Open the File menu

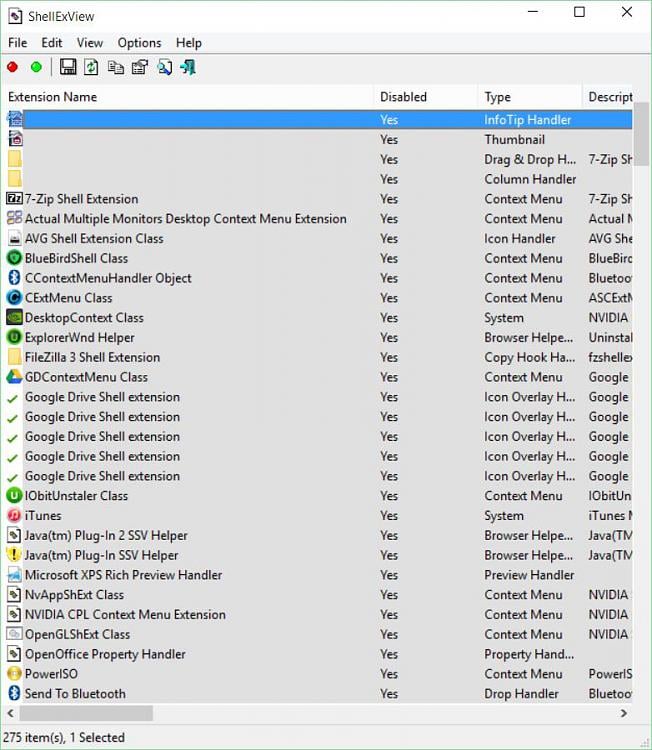click(18, 43)
